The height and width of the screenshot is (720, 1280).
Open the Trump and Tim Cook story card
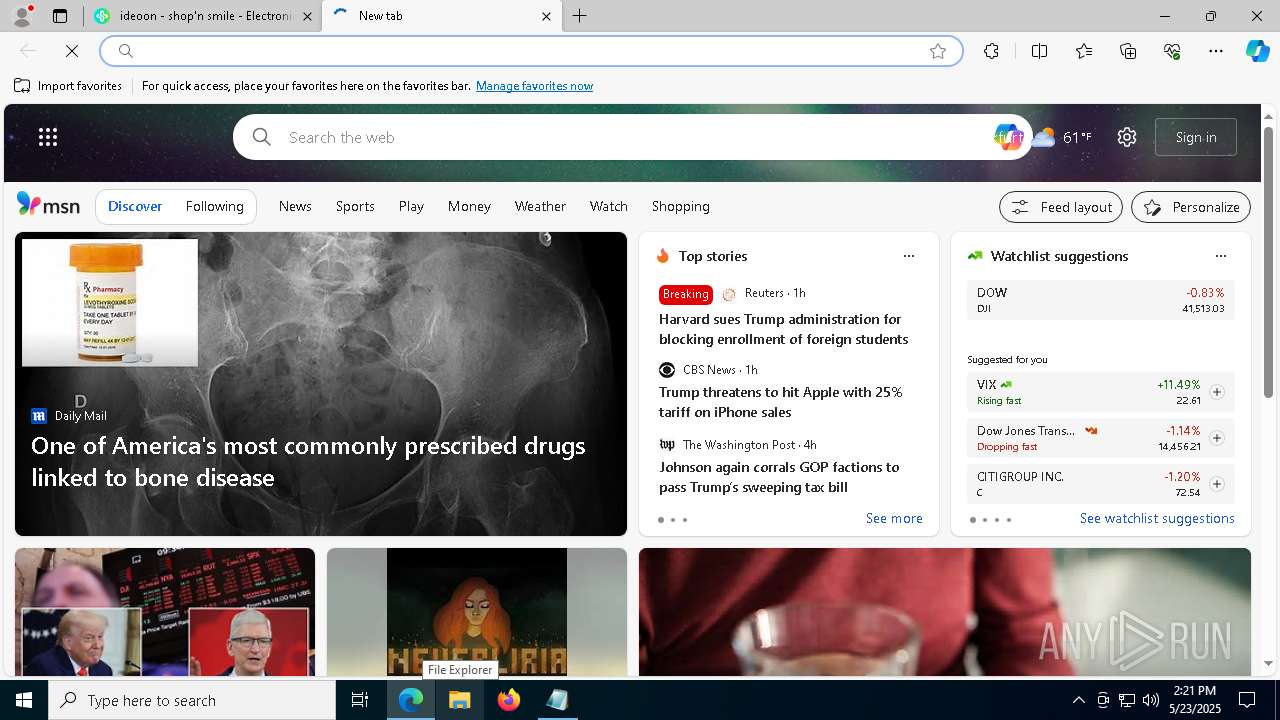165,612
